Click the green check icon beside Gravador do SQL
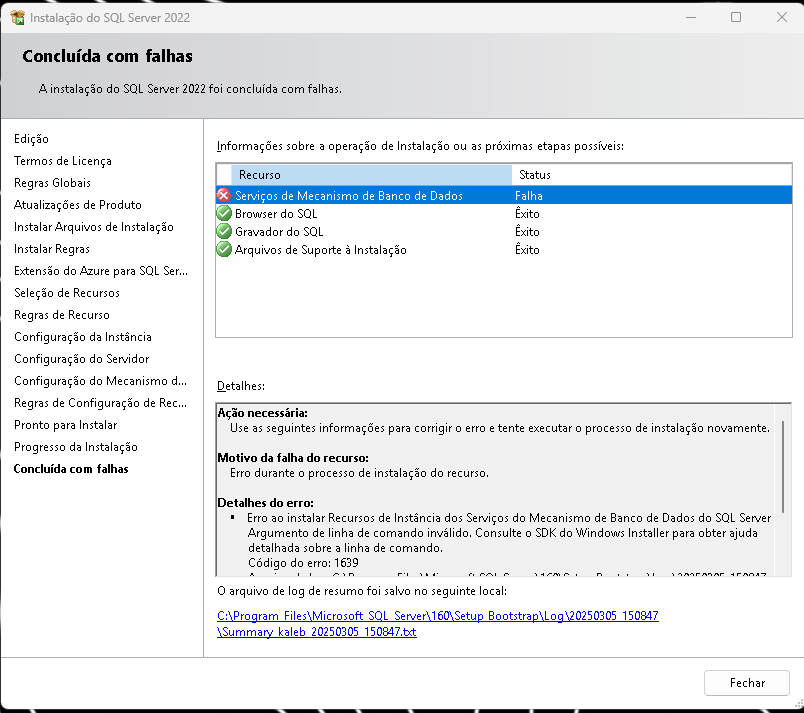Image resolution: width=804 pixels, height=713 pixels. pyautogui.click(x=224, y=231)
